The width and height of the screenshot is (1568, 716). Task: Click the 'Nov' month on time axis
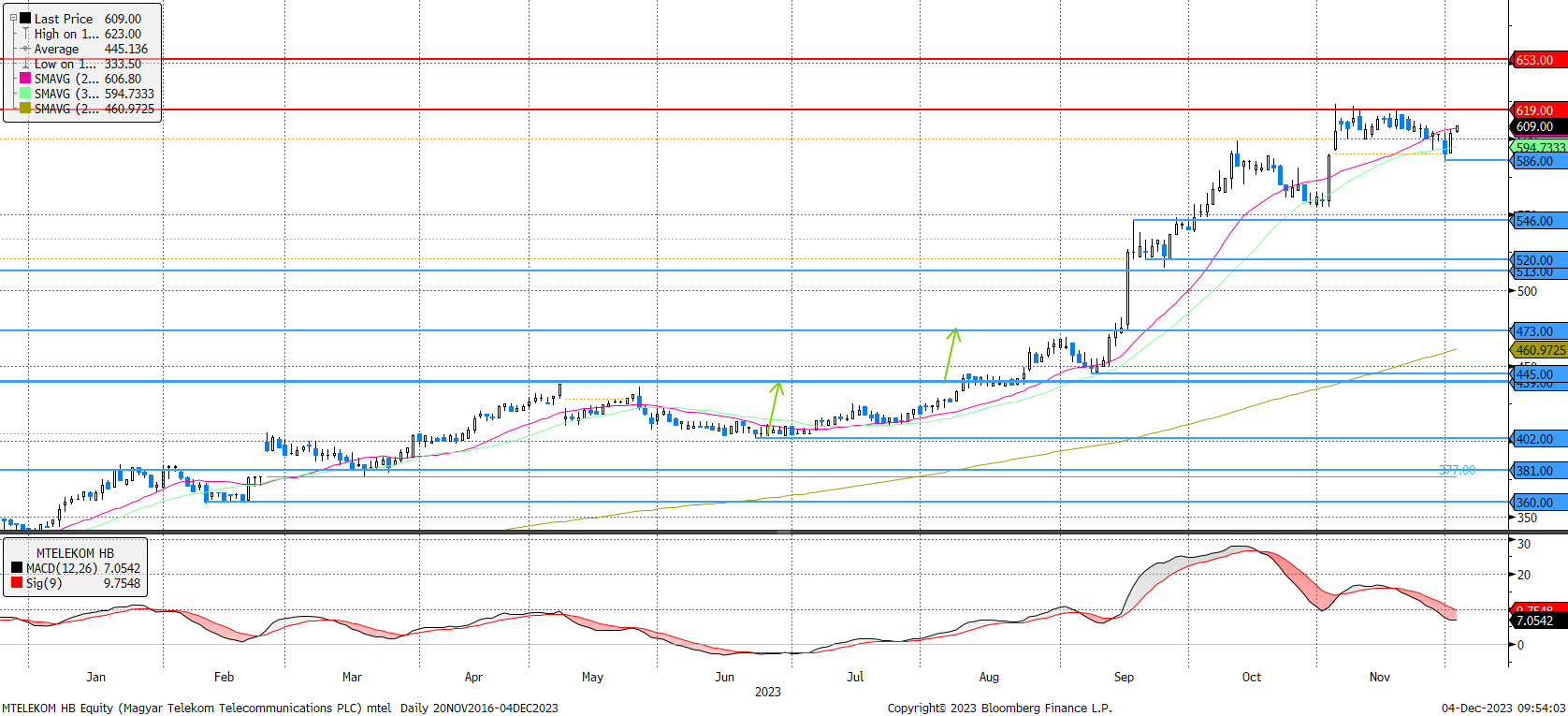coord(1380,677)
